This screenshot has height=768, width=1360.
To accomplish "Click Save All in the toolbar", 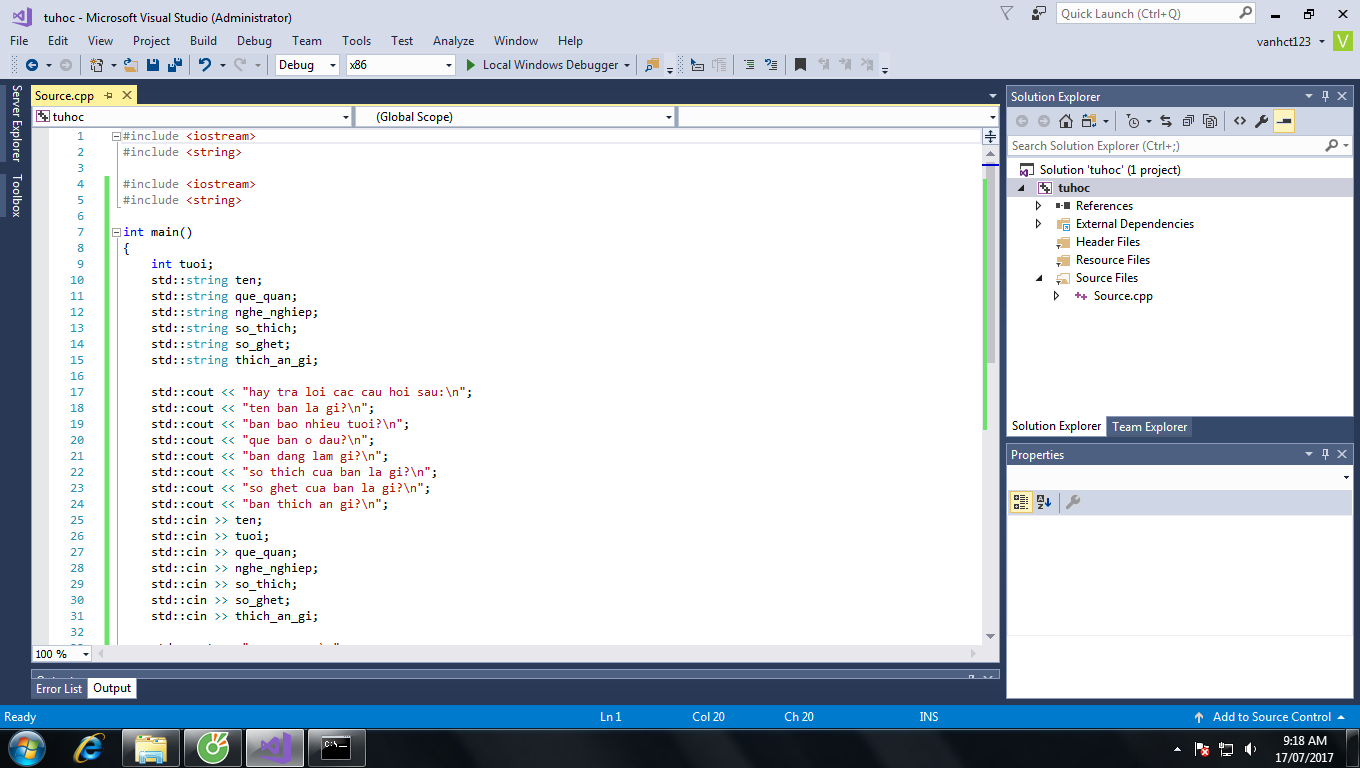I will (174, 65).
